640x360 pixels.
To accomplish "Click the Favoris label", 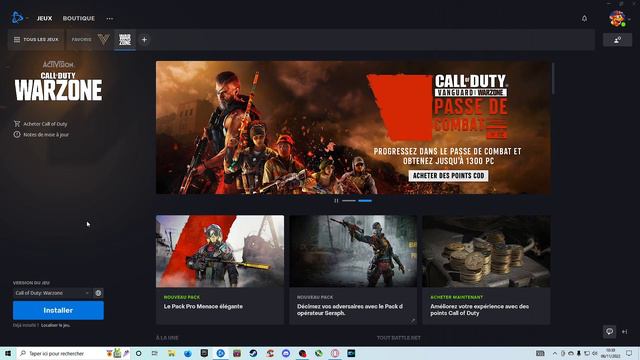I will click(x=81, y=40).
